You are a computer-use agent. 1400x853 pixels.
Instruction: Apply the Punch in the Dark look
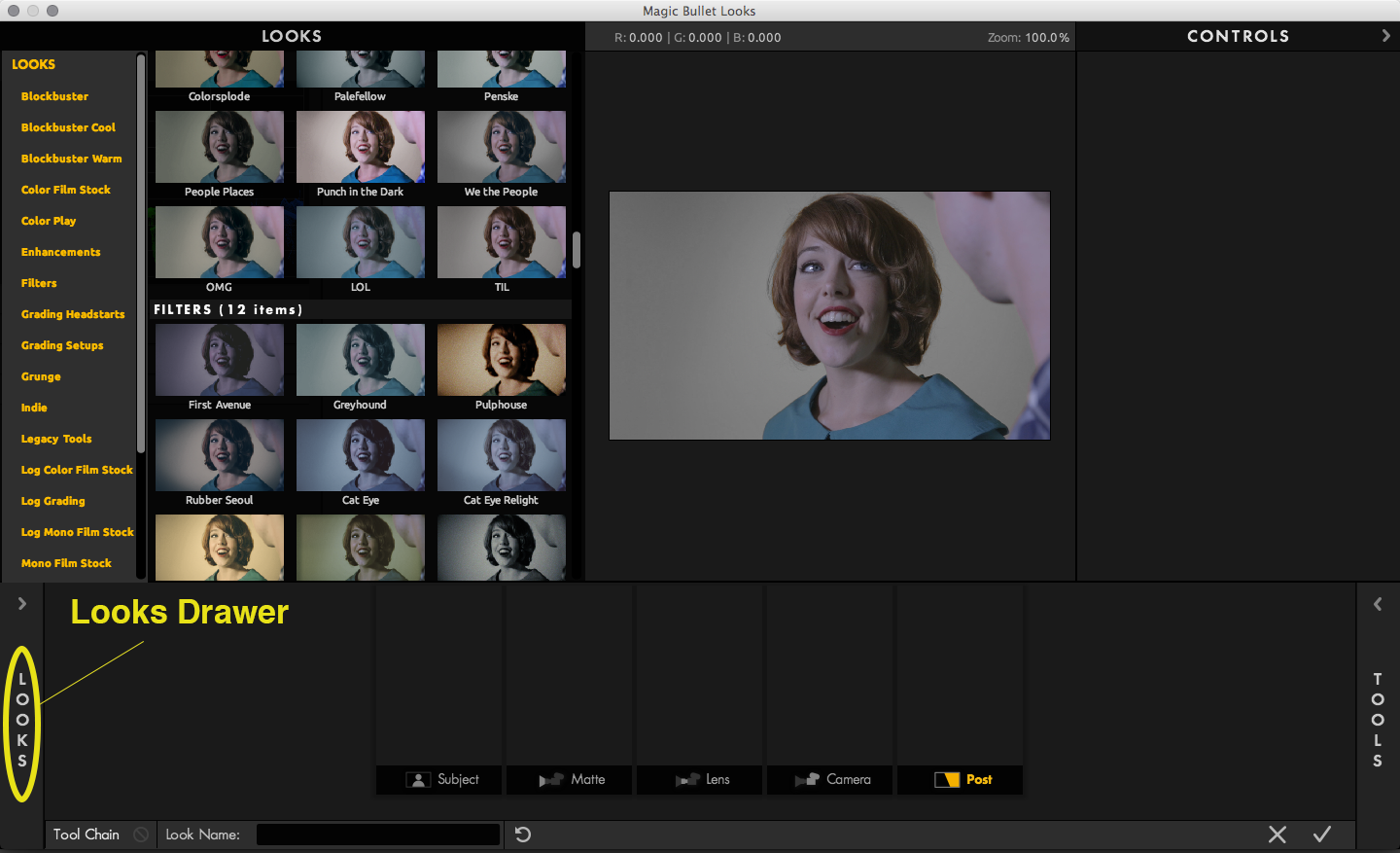coord(361,147)
